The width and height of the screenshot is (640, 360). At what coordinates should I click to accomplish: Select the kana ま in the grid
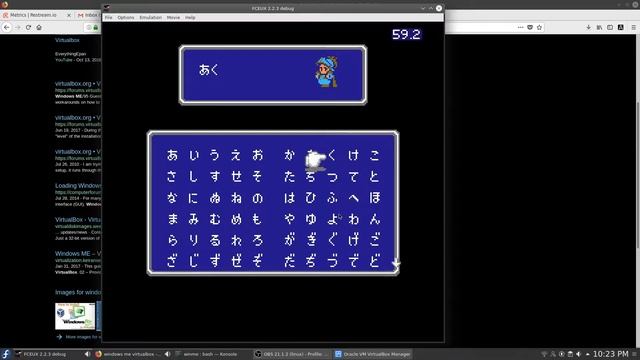172,219
